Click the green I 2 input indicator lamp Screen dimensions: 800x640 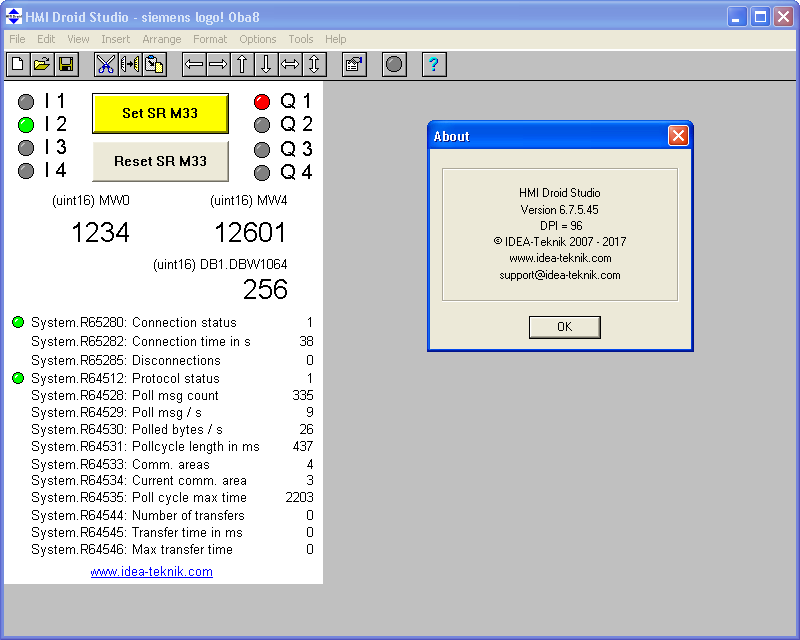click(x=26, y=125)
